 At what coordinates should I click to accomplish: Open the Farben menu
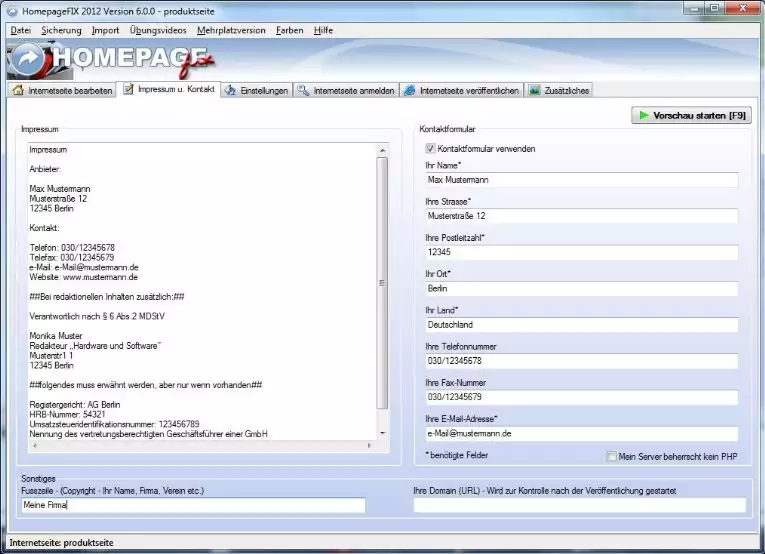(289, 30)
